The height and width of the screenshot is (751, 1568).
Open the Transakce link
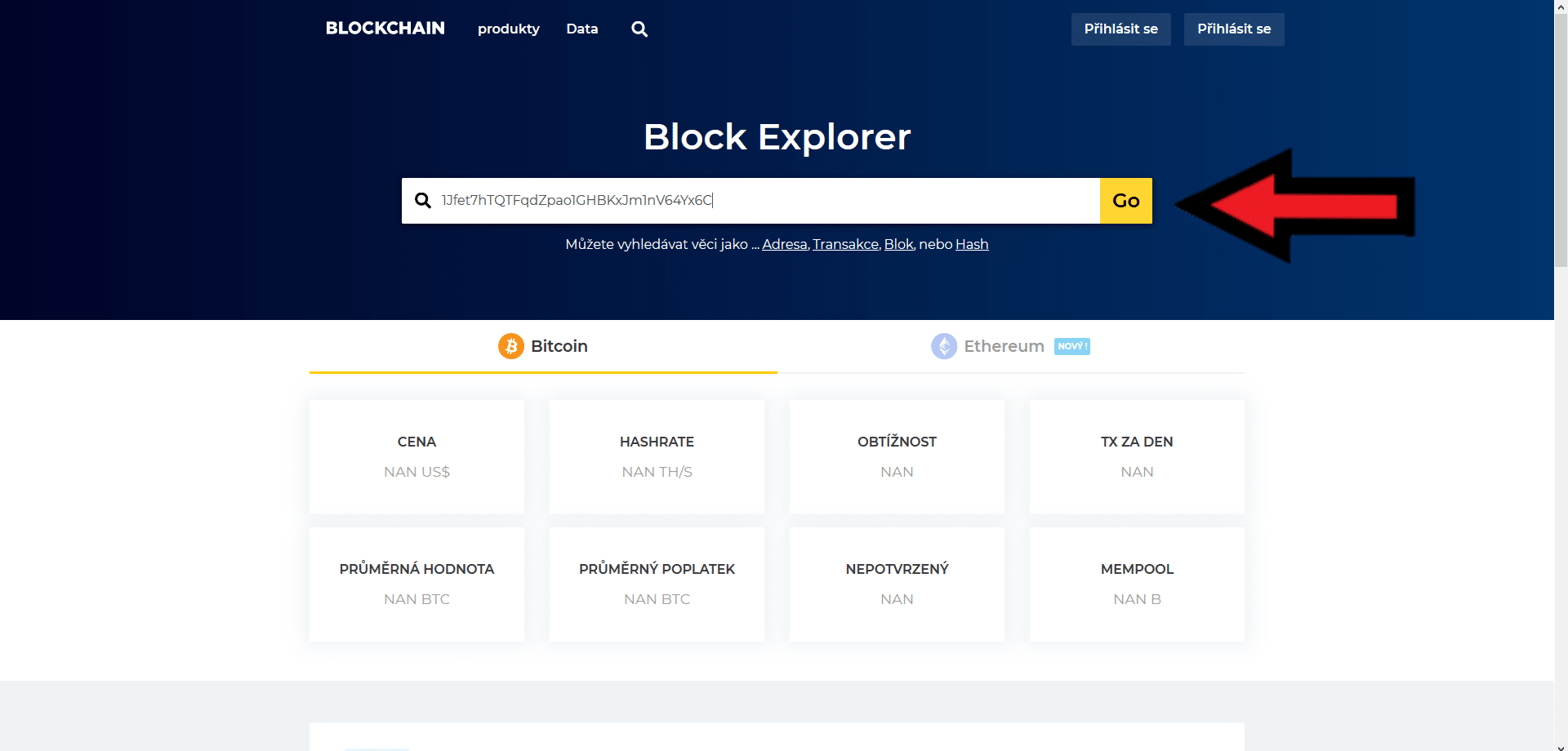point(845,244)
